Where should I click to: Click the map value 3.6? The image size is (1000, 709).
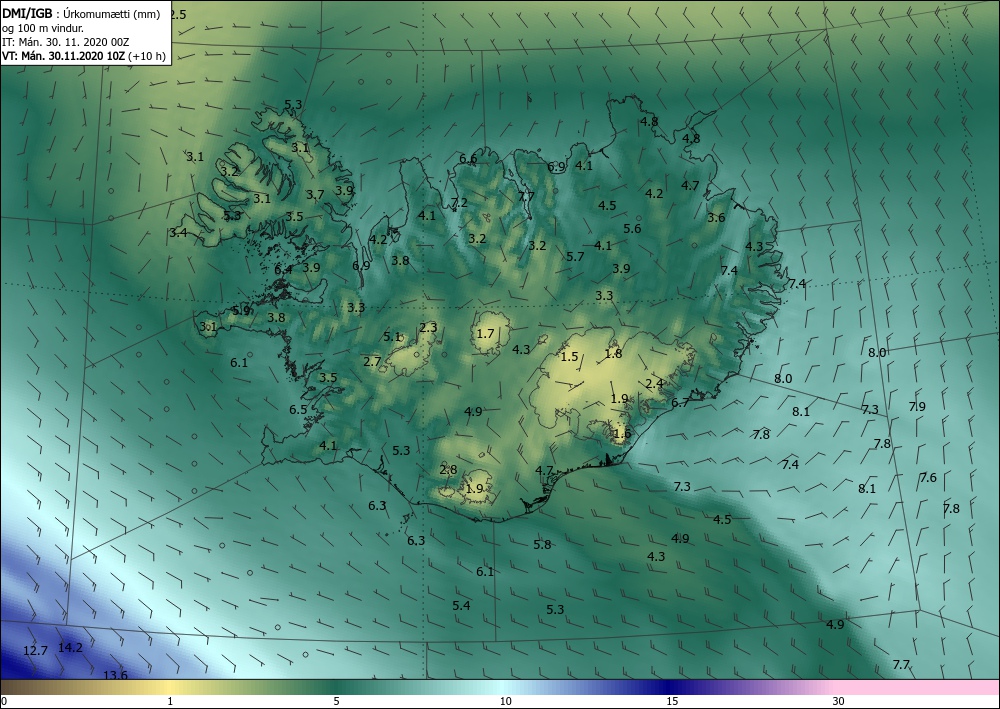tap(716, 217)
